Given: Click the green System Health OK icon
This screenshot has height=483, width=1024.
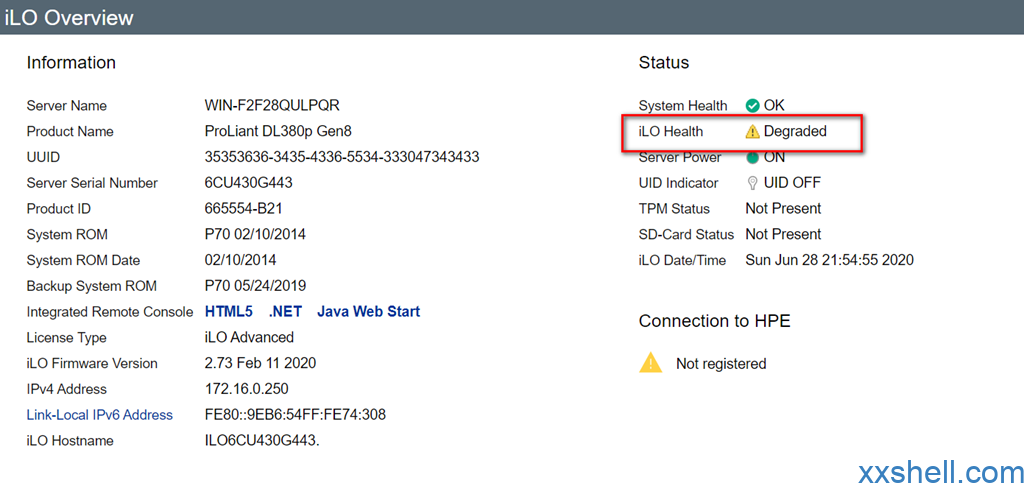Looking at the screenshot, I should (x=752, y=105).
